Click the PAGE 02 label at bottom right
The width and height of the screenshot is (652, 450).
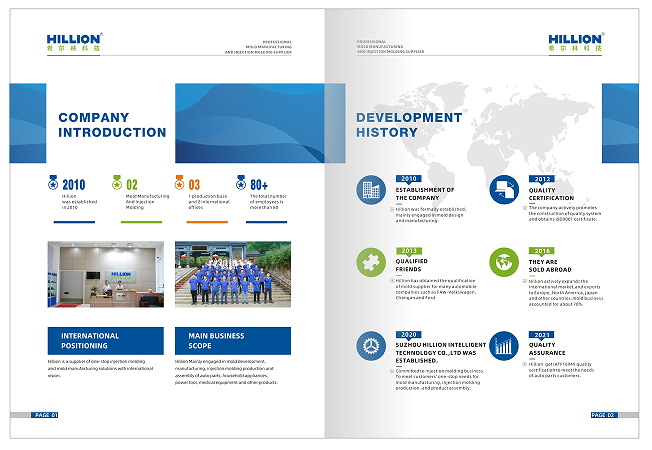click(x=603, y=414)
